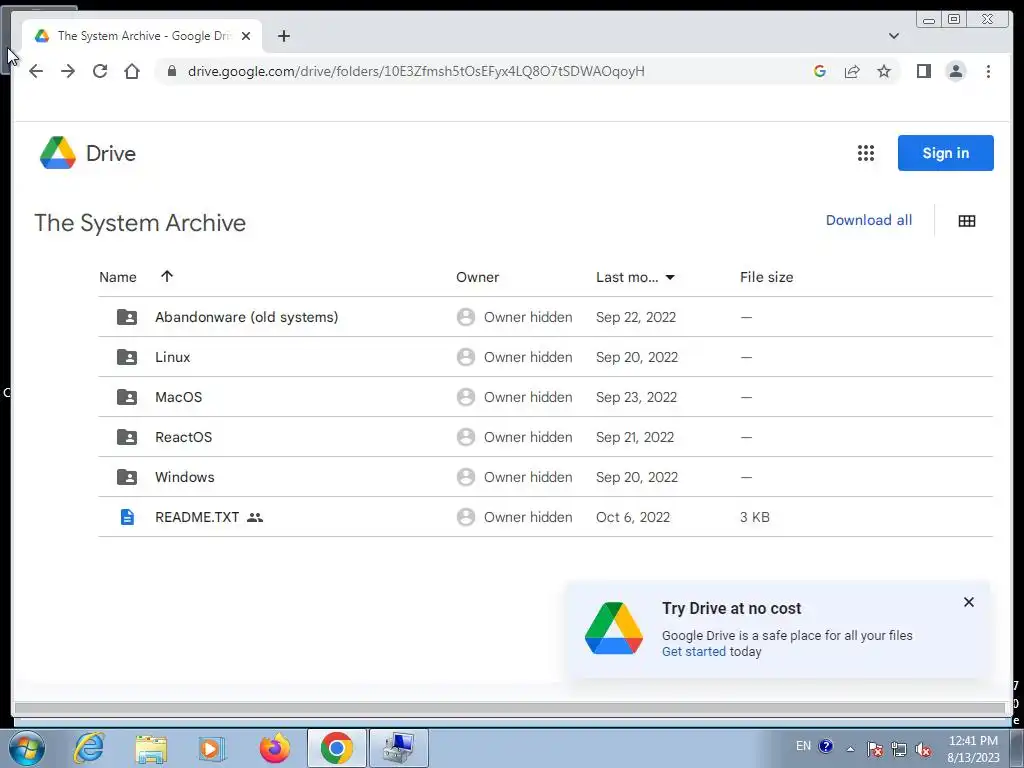This screenshot has width=1024, height=768.
Task: Open the ReactOS folder name
Action: coord(184,437)
